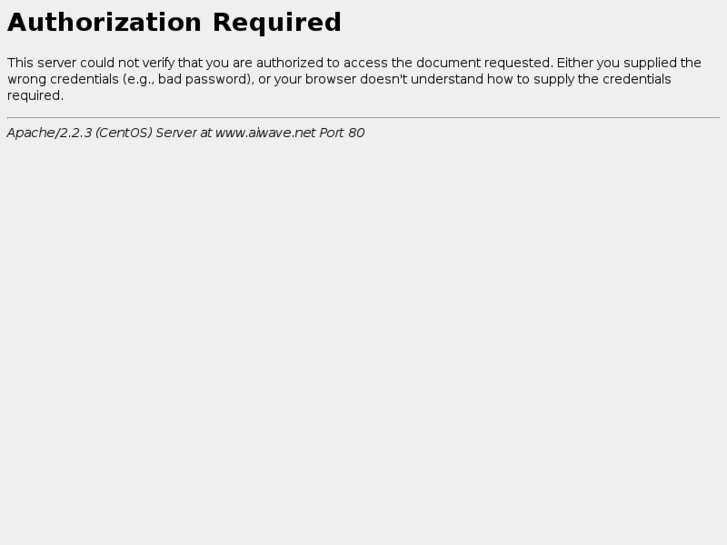Click the Apache/2.2.3 server signature text
Image resolution: width=727 pixels, height=545 pixels.
[186, 133]
